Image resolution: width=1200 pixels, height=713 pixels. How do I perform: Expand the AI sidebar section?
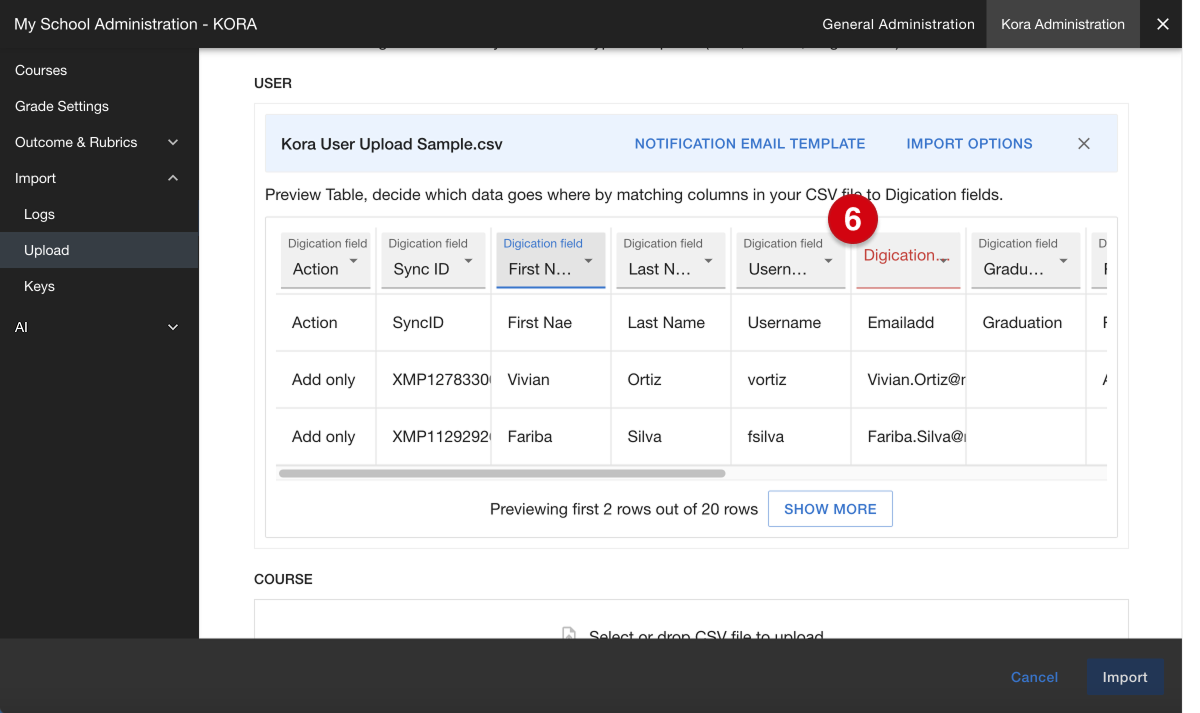click(99, 327)
